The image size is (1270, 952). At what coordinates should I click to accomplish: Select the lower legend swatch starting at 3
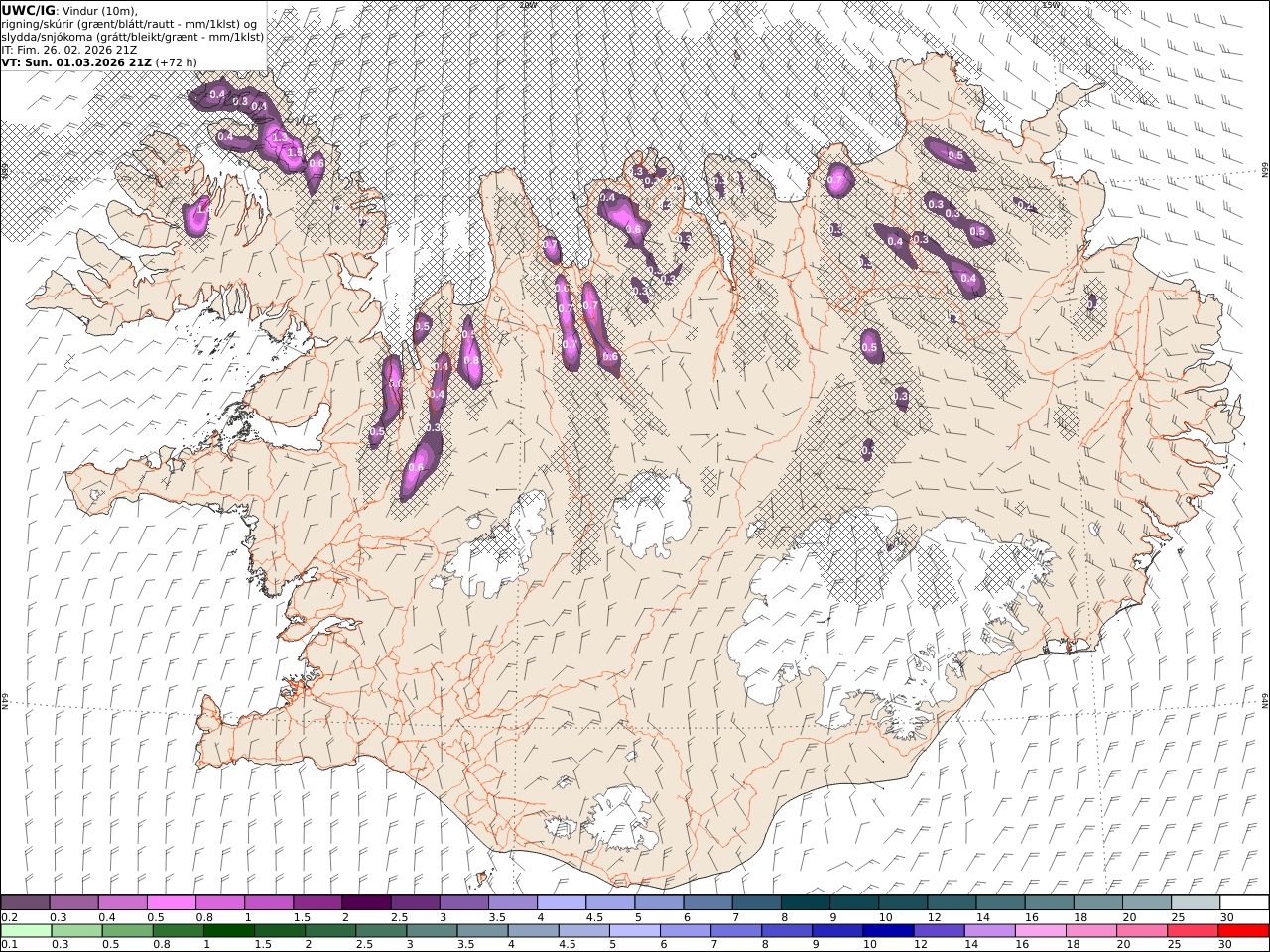431,930
